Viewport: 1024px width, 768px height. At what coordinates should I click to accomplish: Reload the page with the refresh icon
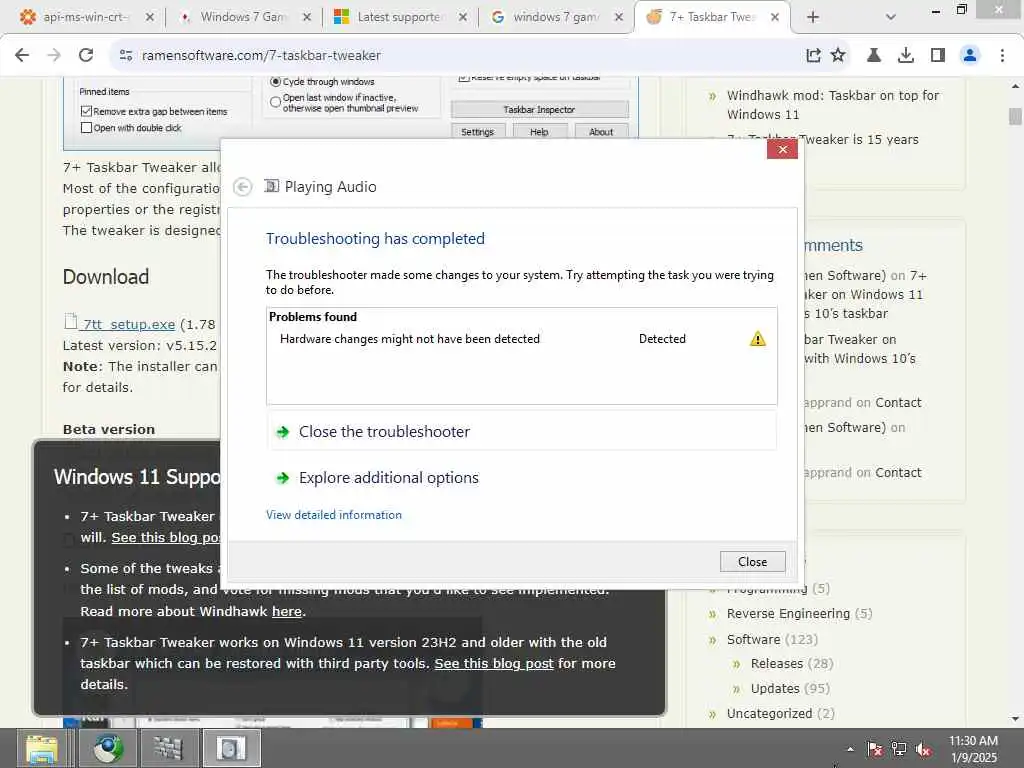click(86, 56)
